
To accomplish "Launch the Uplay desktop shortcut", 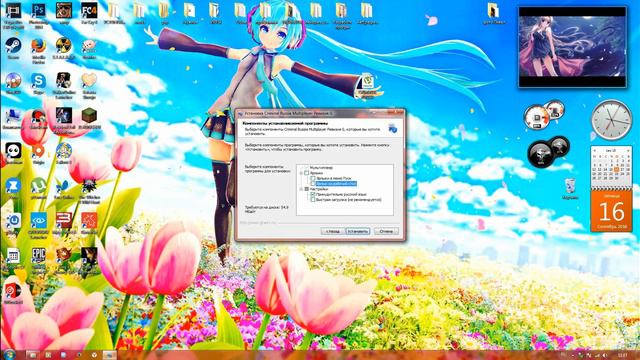I will click(13, 221).
